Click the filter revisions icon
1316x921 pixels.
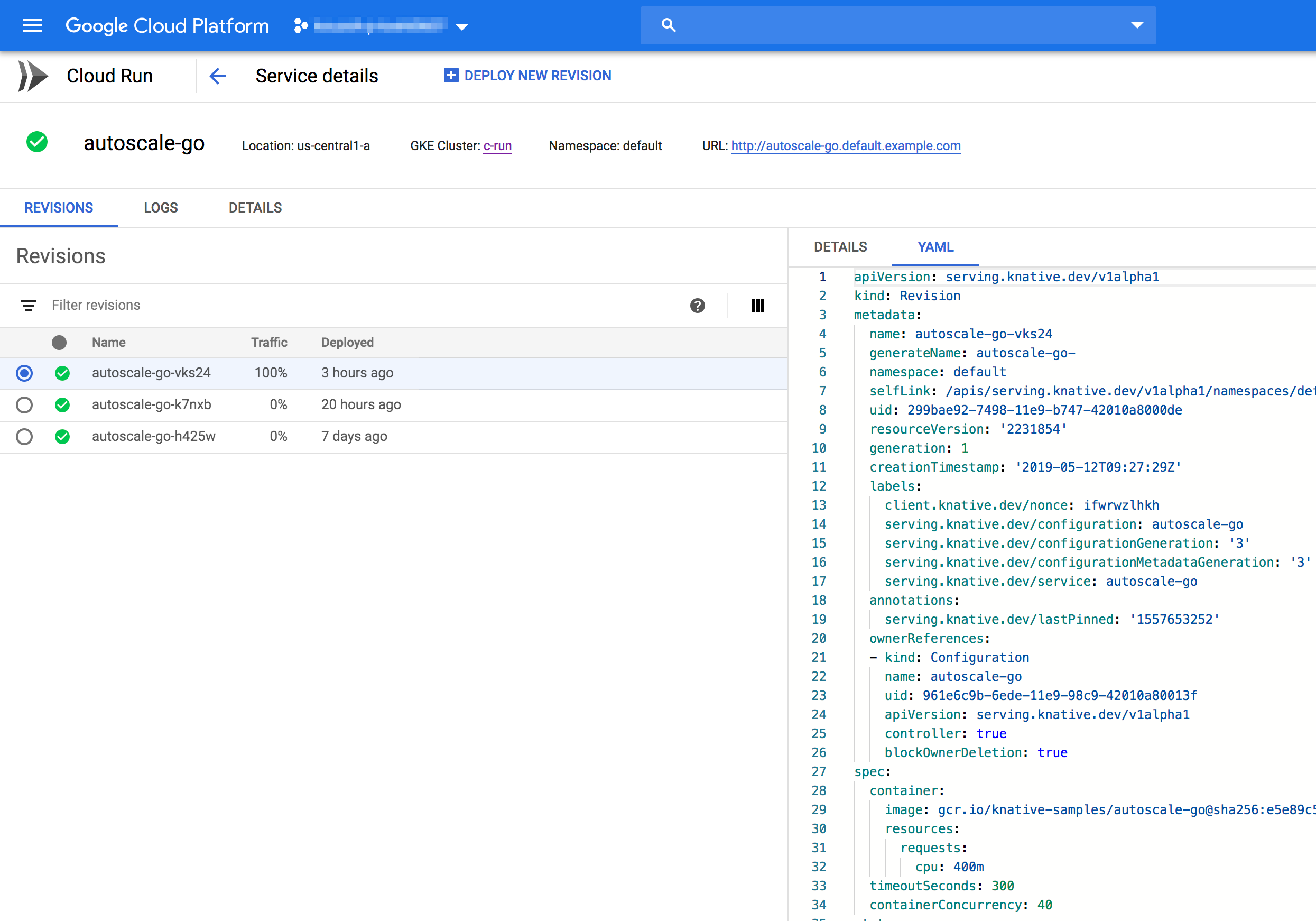tap(28, 305)
